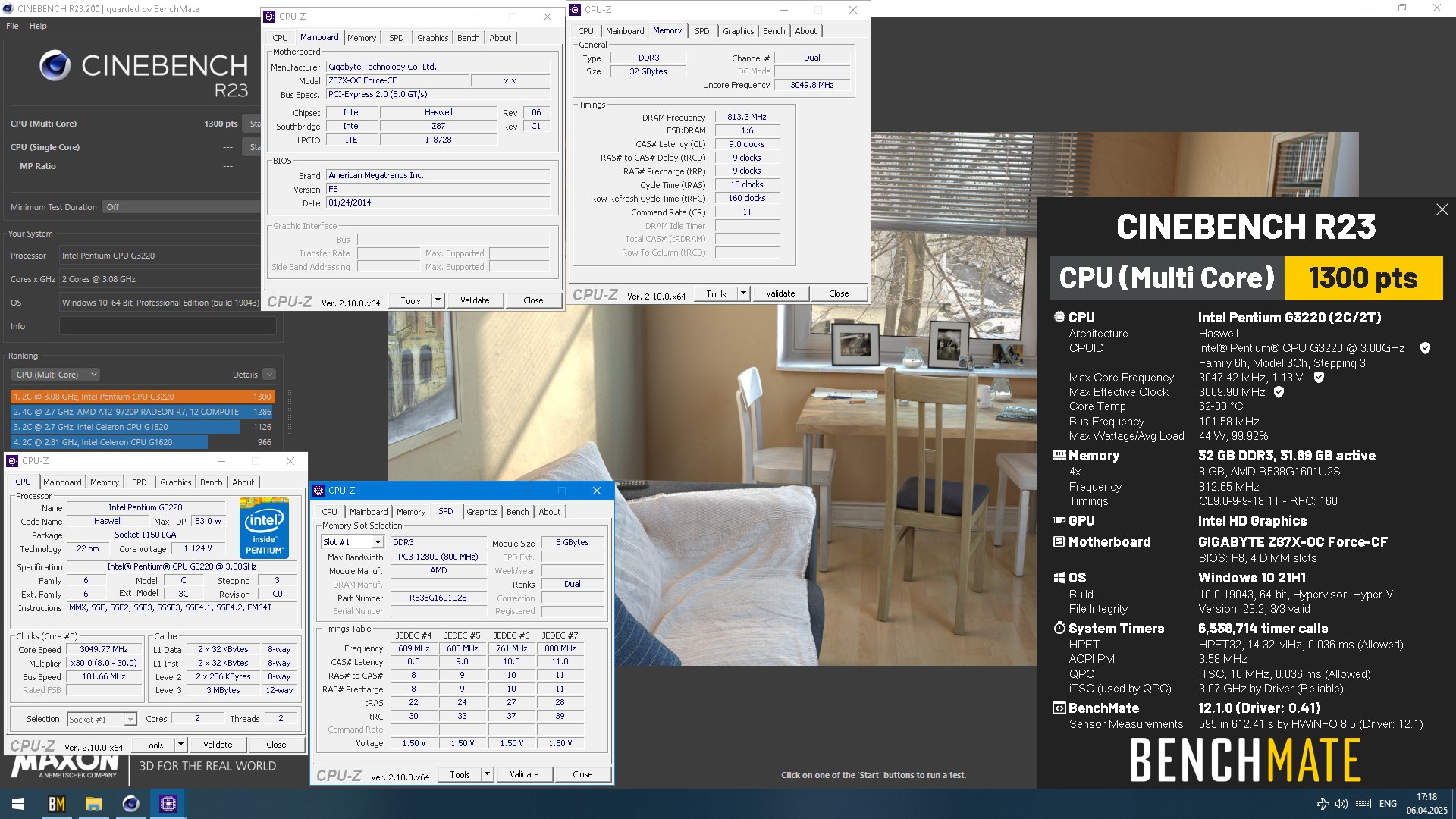Select the AMD A12-9720P ranking bar
The height and width of the screenshot is (819, 1456).
pyautogui.click(x=142, y=412)
